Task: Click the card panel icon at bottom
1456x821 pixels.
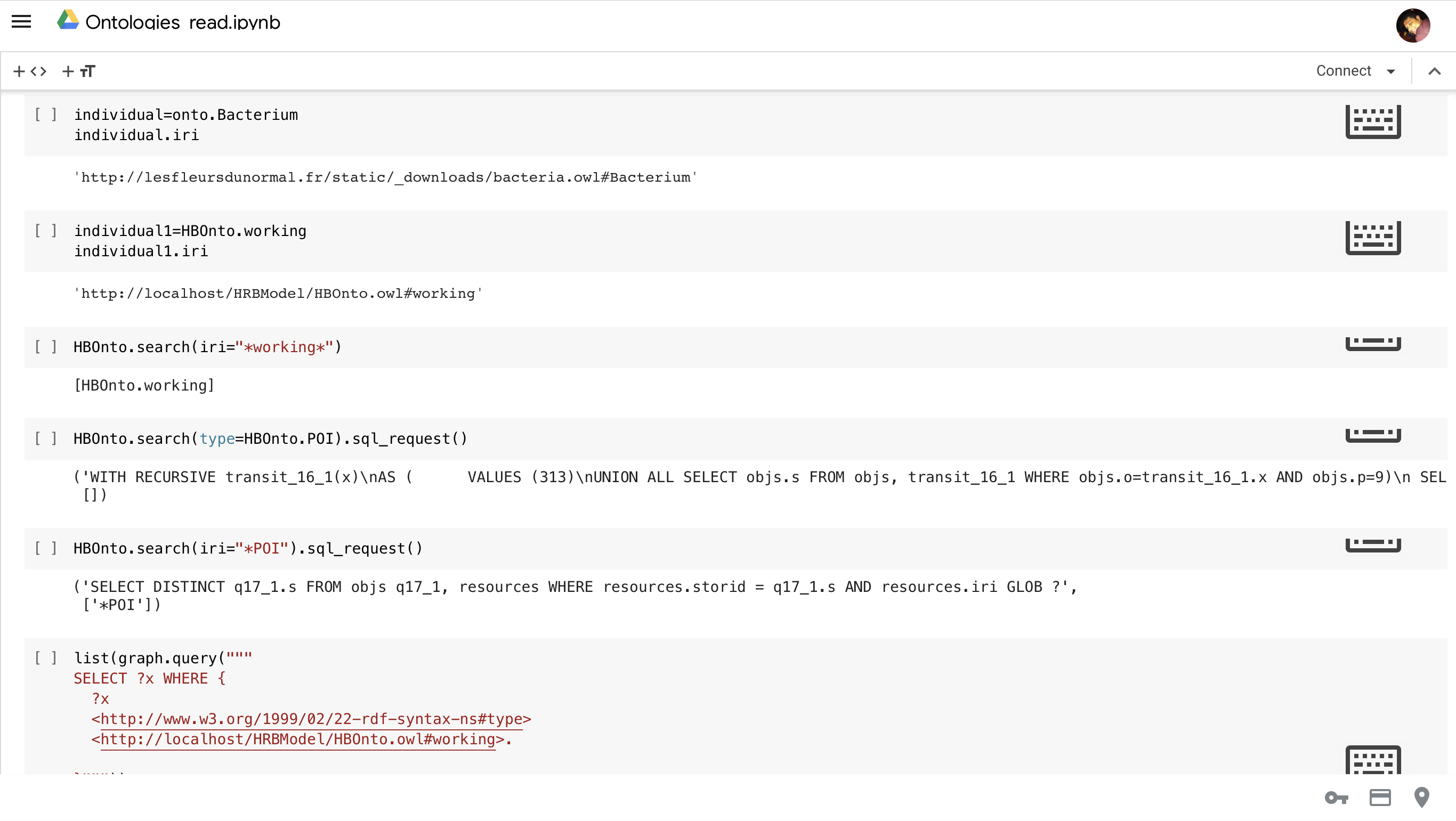Action: [x=1380, y=797]
